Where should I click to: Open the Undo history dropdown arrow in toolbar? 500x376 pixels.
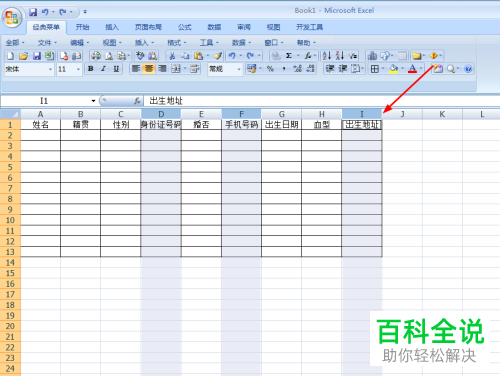tap(240, 56)
